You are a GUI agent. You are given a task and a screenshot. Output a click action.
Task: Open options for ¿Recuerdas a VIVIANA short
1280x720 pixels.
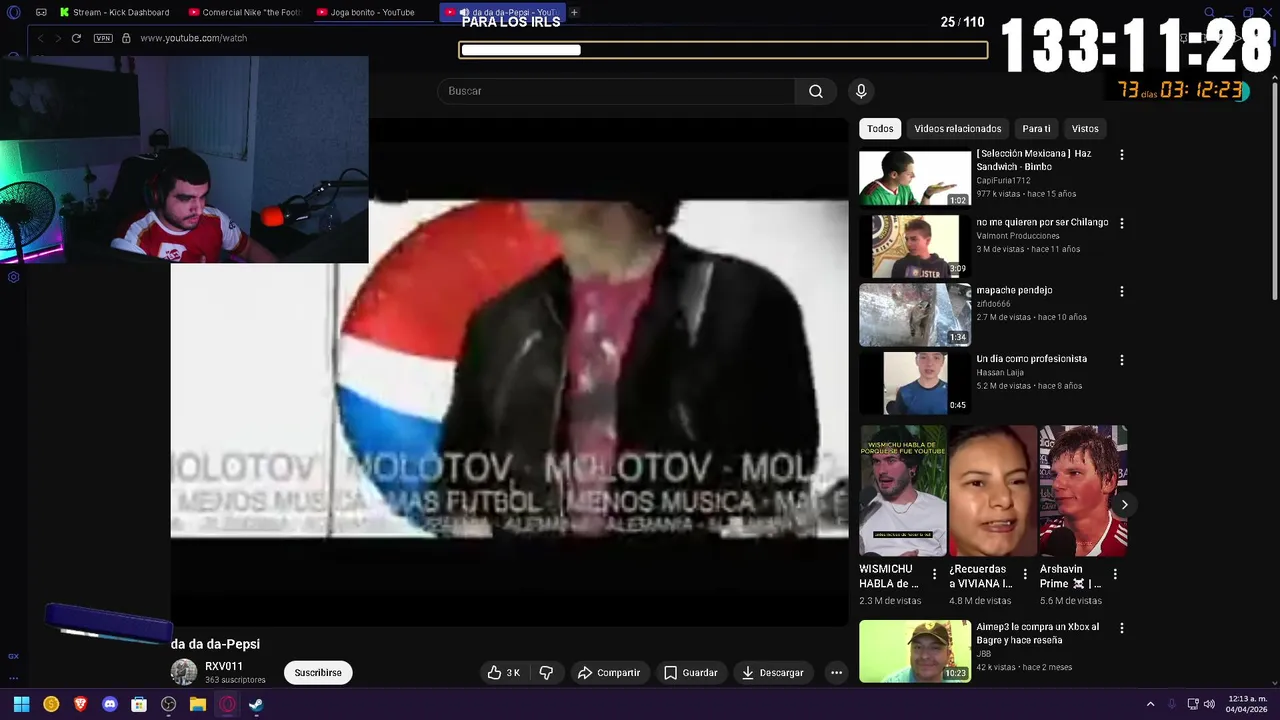pyautogui.click(x=1025, y=574)
